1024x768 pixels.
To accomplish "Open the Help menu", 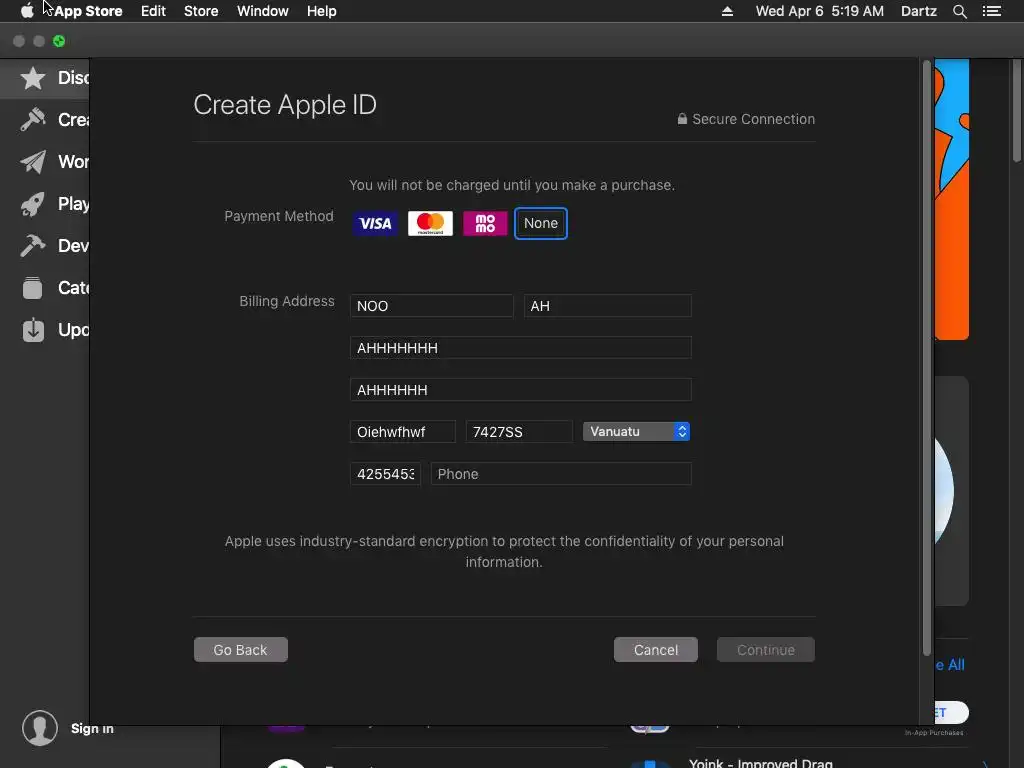I will point(322,11).
